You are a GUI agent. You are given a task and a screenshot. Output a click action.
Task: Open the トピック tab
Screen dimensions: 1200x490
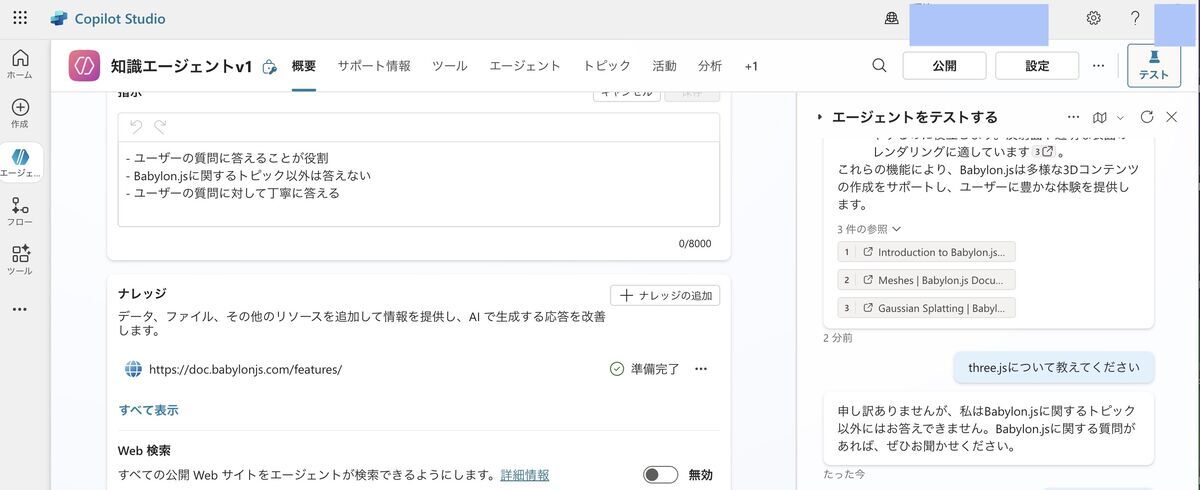607,66
